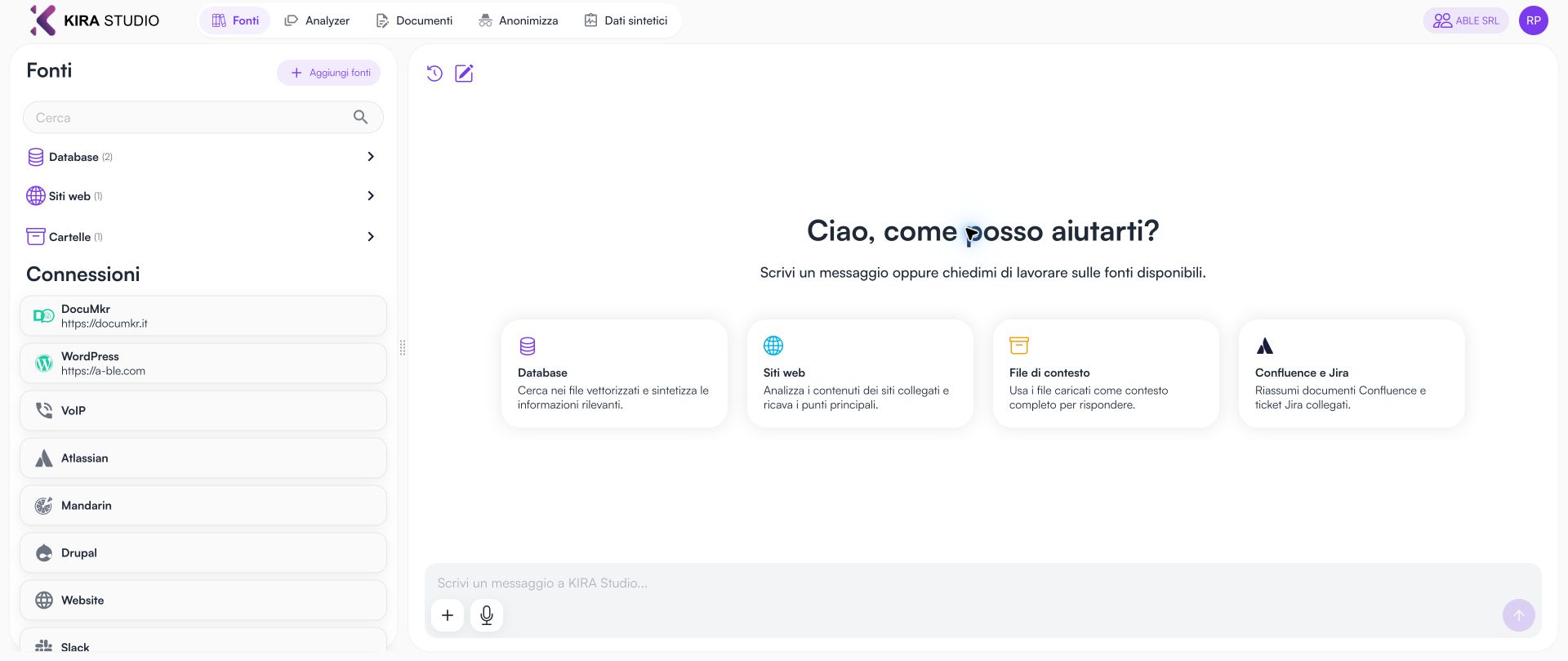Viewport: 1568px width, 661px height.
Task: Click the Atlassian logo in Connessioni
Action: tap(44, 458)
